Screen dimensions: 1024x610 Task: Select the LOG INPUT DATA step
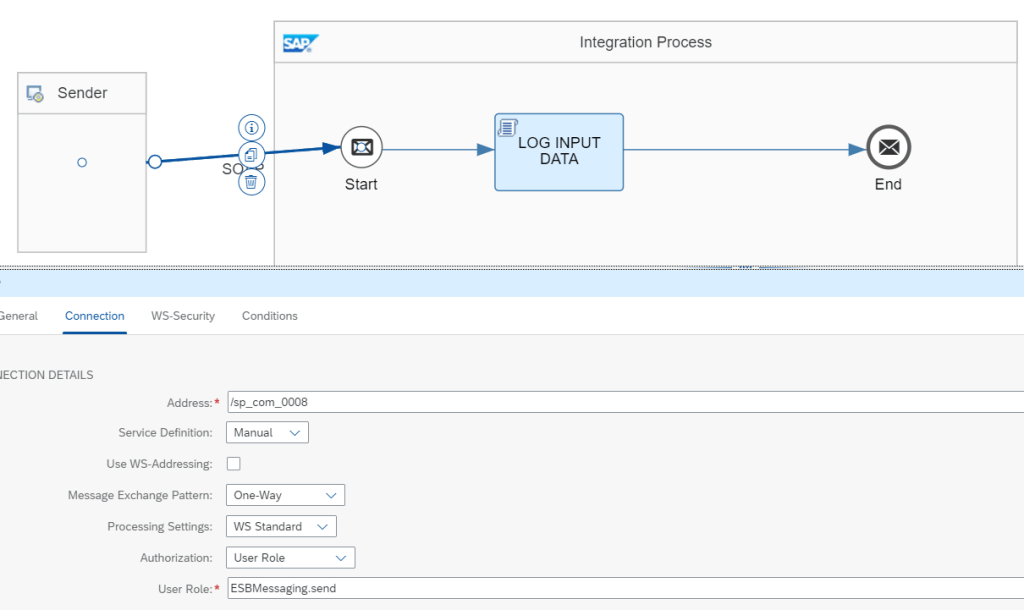(559, 152)
